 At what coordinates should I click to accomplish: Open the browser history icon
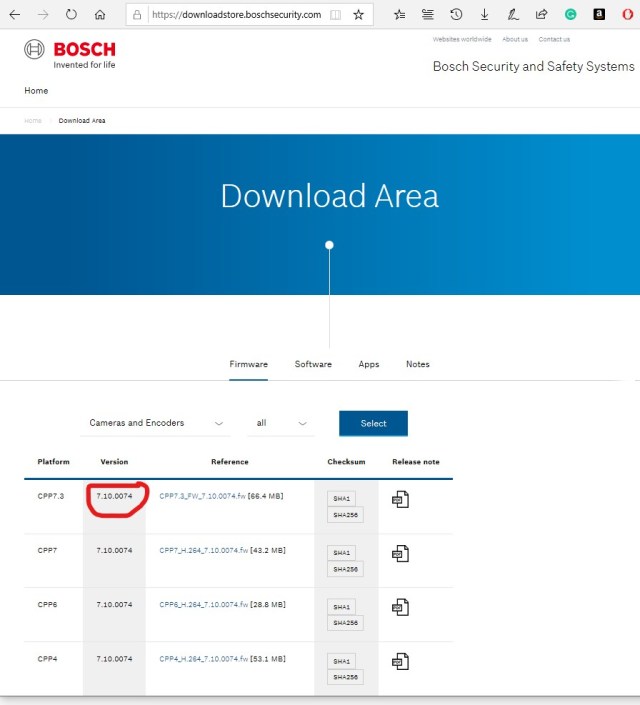[456, 15]
